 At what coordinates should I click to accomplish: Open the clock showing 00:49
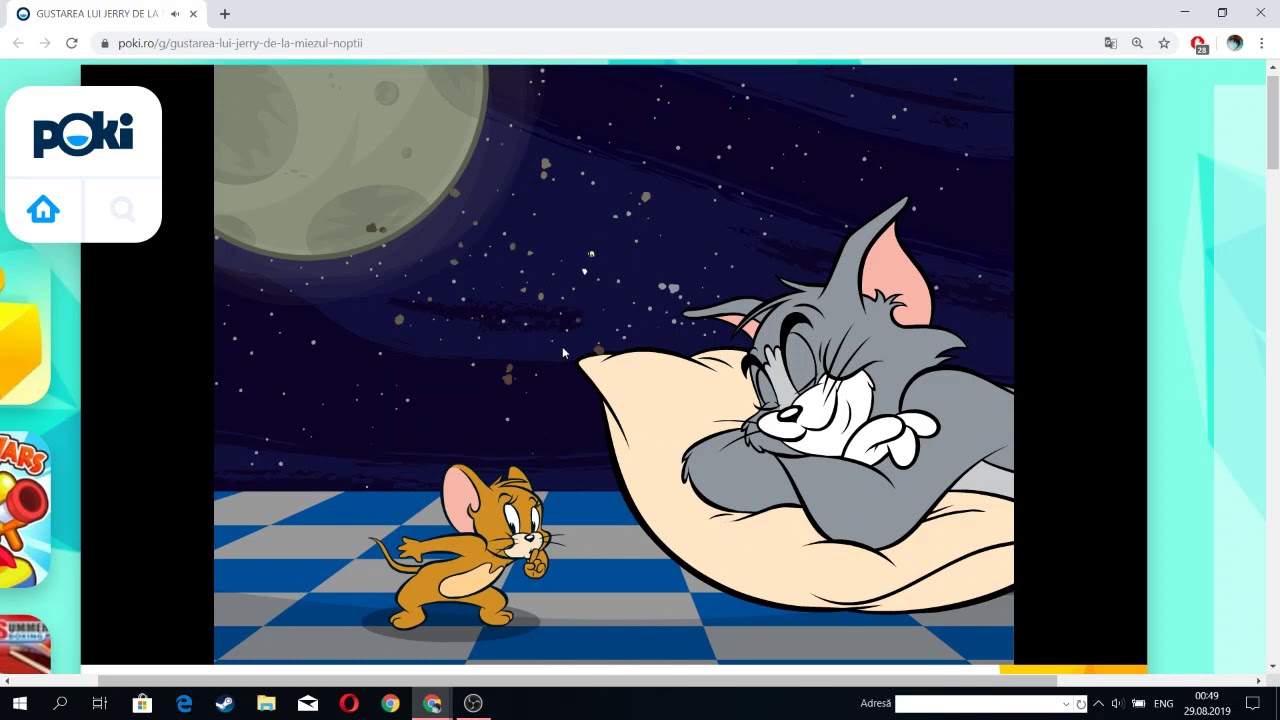click(1207, 703)
